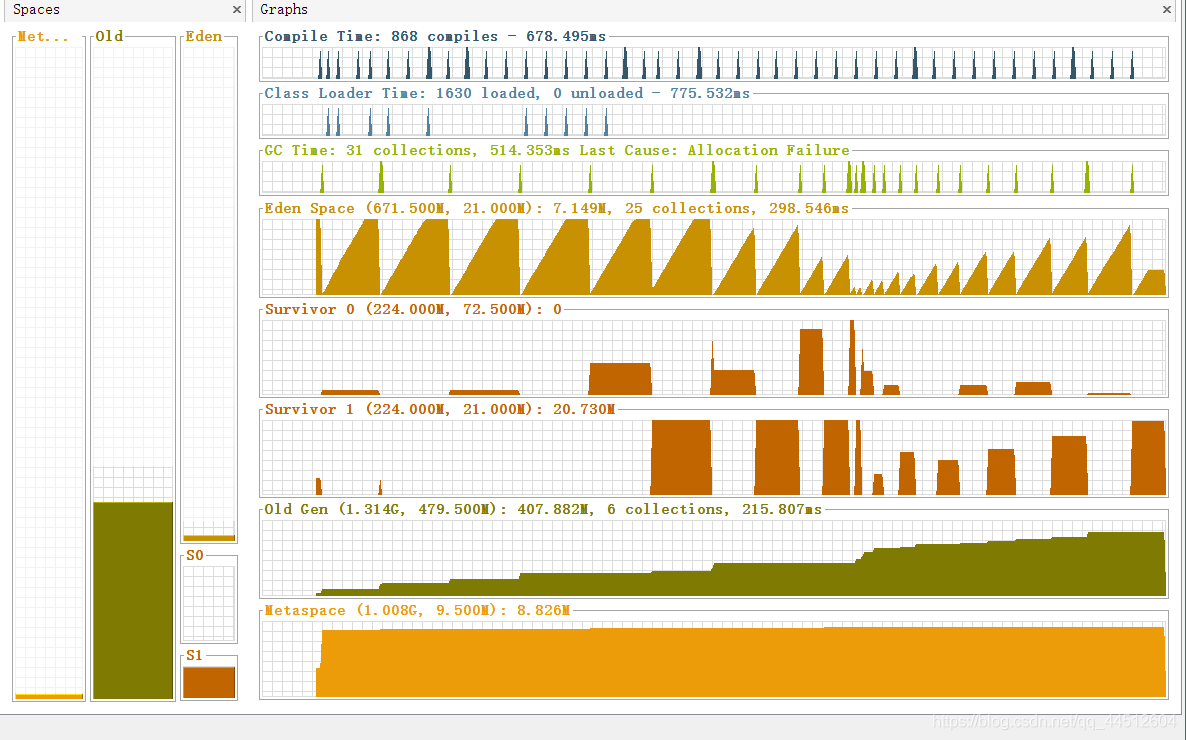Select the Spaces panel title
Screen dimensions: 1186x740
point(36,10)
